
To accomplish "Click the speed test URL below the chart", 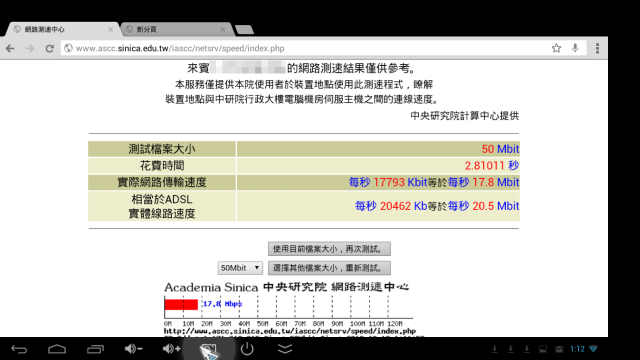I will 290,331.
